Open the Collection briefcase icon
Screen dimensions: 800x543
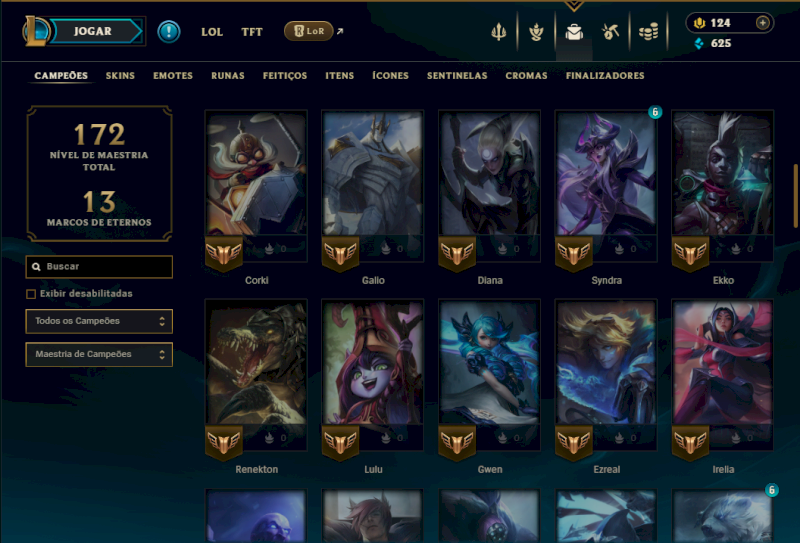coord(574,32)
